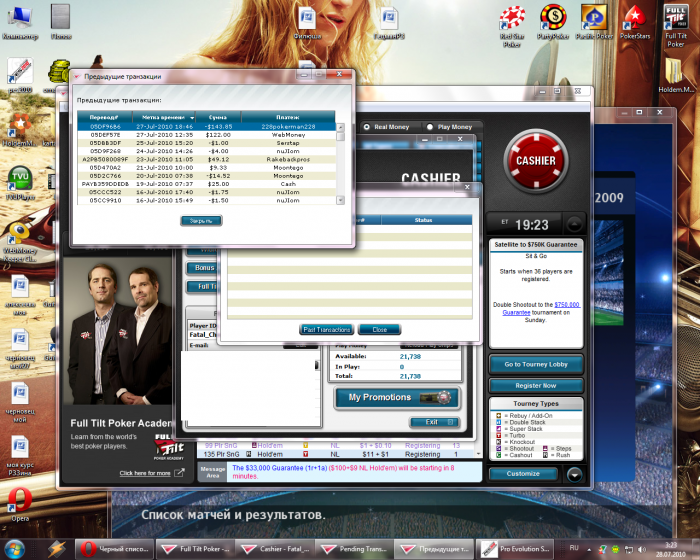This screenshot has width=700, height=560.
Task: Click the Knockout legend icon
Action: tap(498, 442)
